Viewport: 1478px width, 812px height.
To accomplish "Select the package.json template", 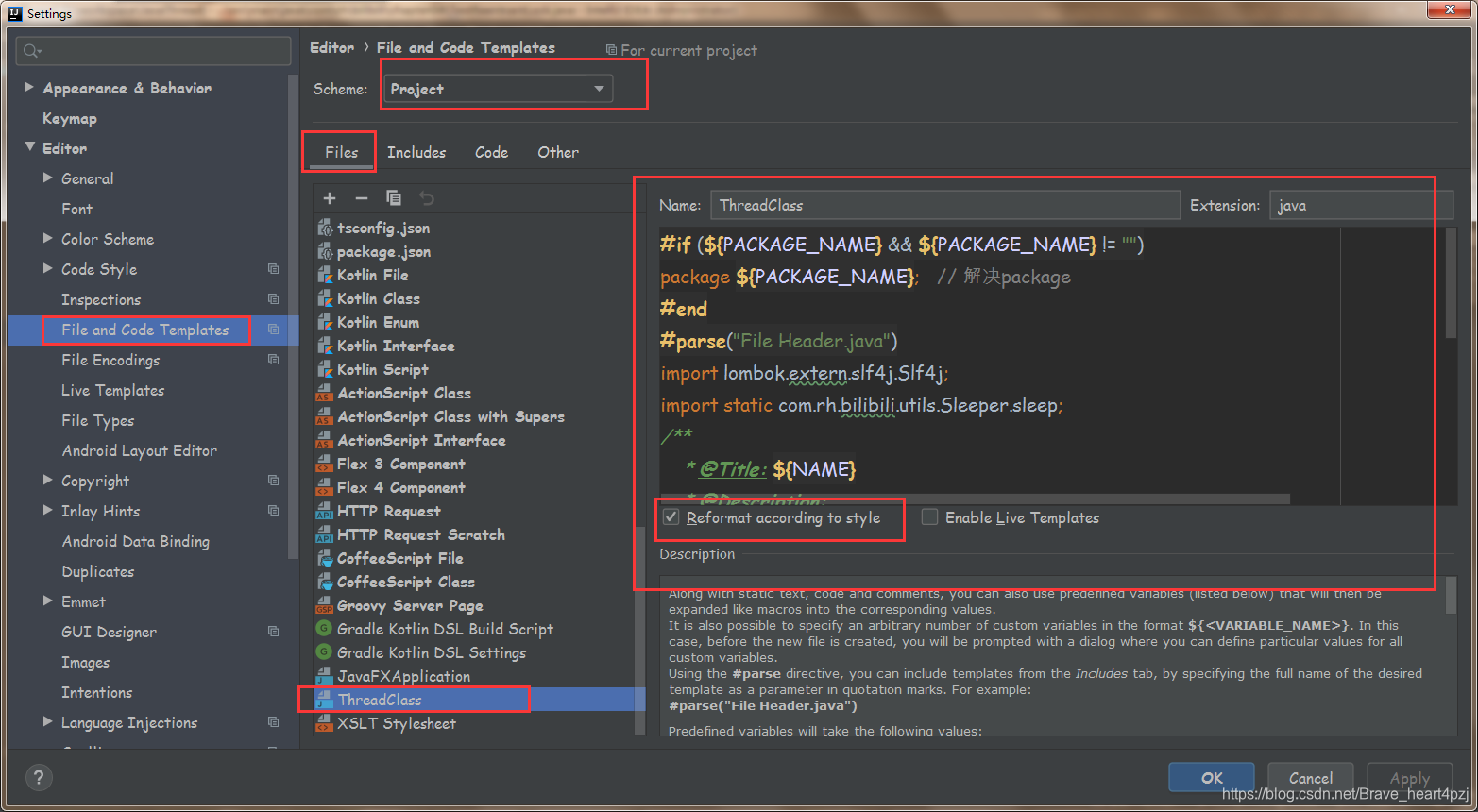I will pyautogui.click(x=383, y=252).
